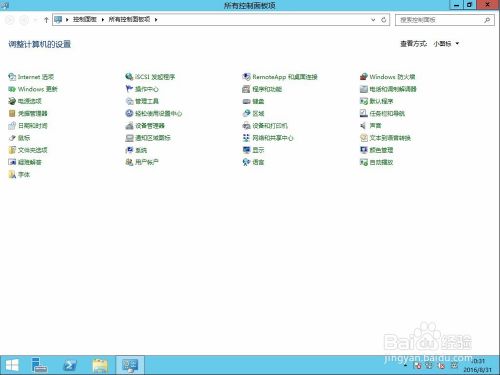The width and height of the screenshot is (500, 375).
Task: Open 颜色管理 color management
Action: (377, 150)
